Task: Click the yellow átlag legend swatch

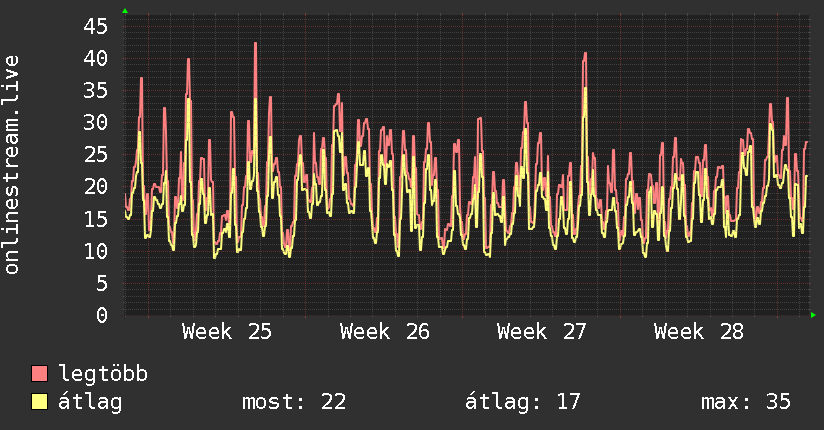Action: (39, 402)
